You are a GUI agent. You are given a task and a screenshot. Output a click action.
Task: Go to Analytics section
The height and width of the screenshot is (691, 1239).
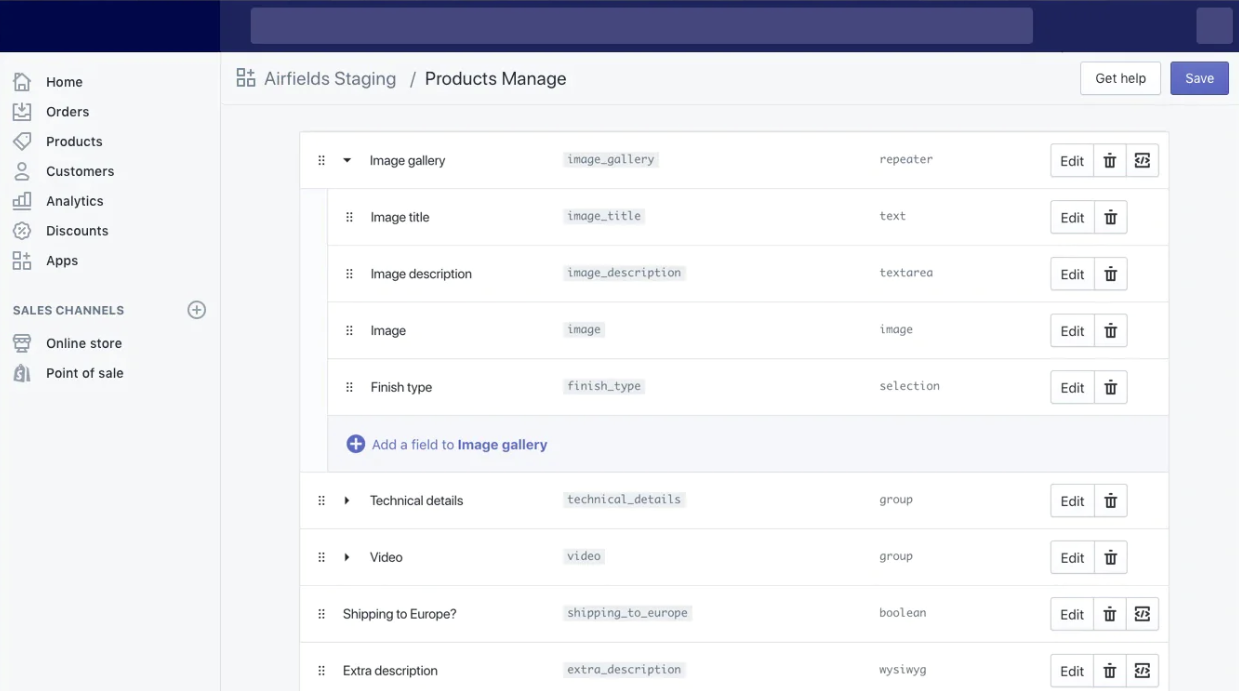(x=74, y=201)
